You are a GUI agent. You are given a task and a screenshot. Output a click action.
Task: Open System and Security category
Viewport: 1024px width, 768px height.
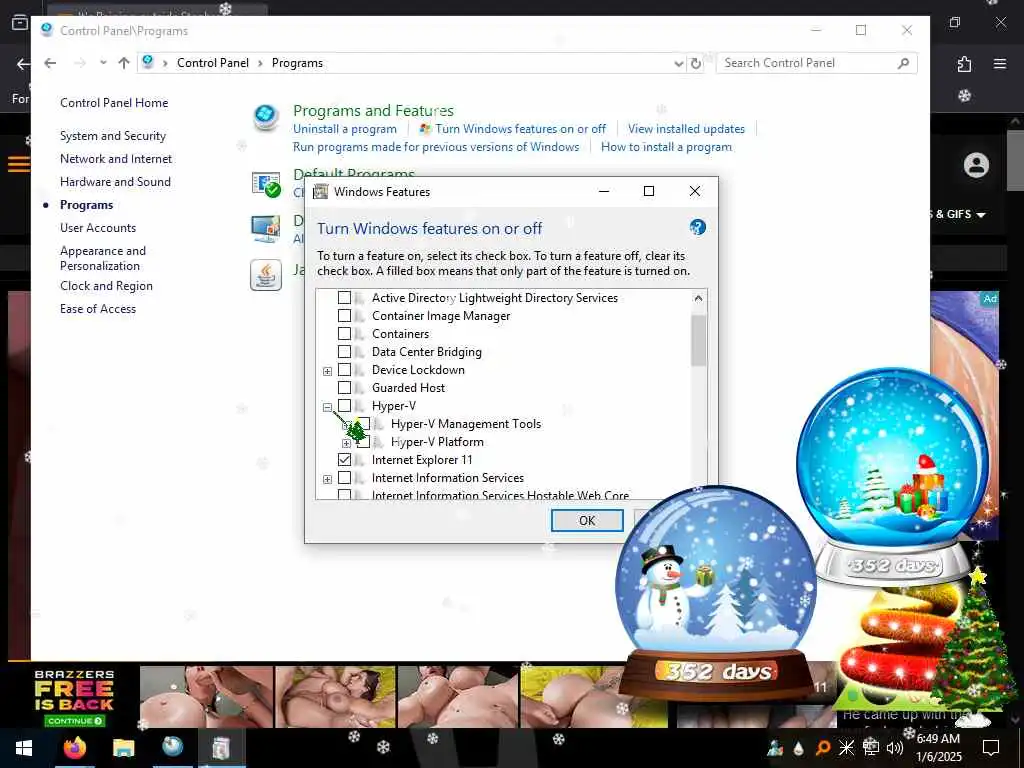click(x=113, y=136)
